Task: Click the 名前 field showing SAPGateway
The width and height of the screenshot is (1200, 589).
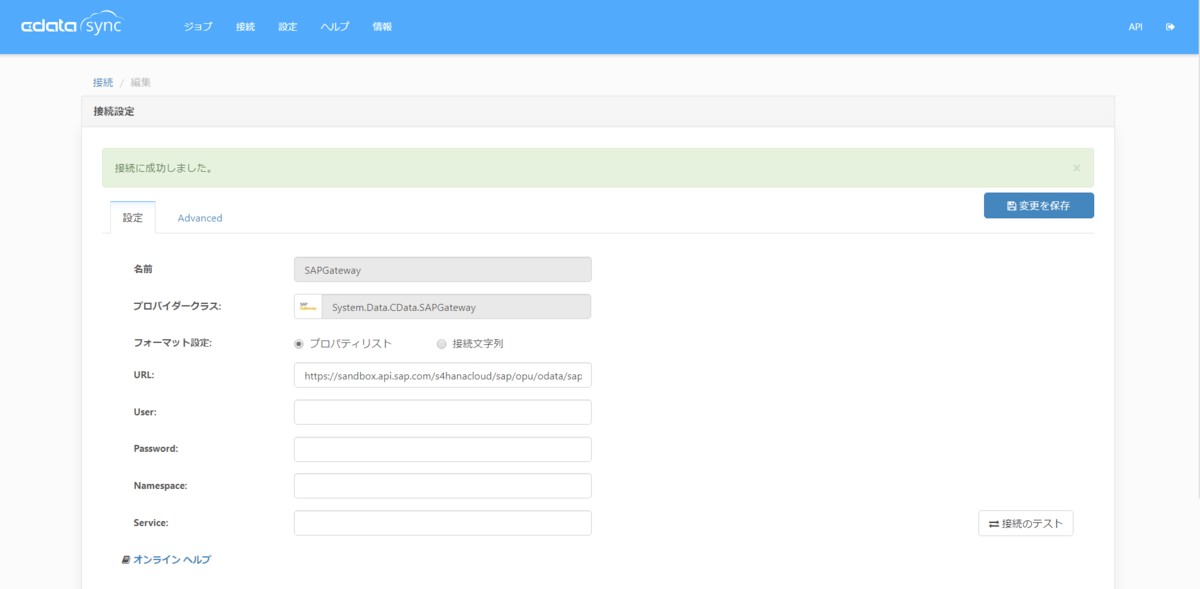Action: coord(443,269)
